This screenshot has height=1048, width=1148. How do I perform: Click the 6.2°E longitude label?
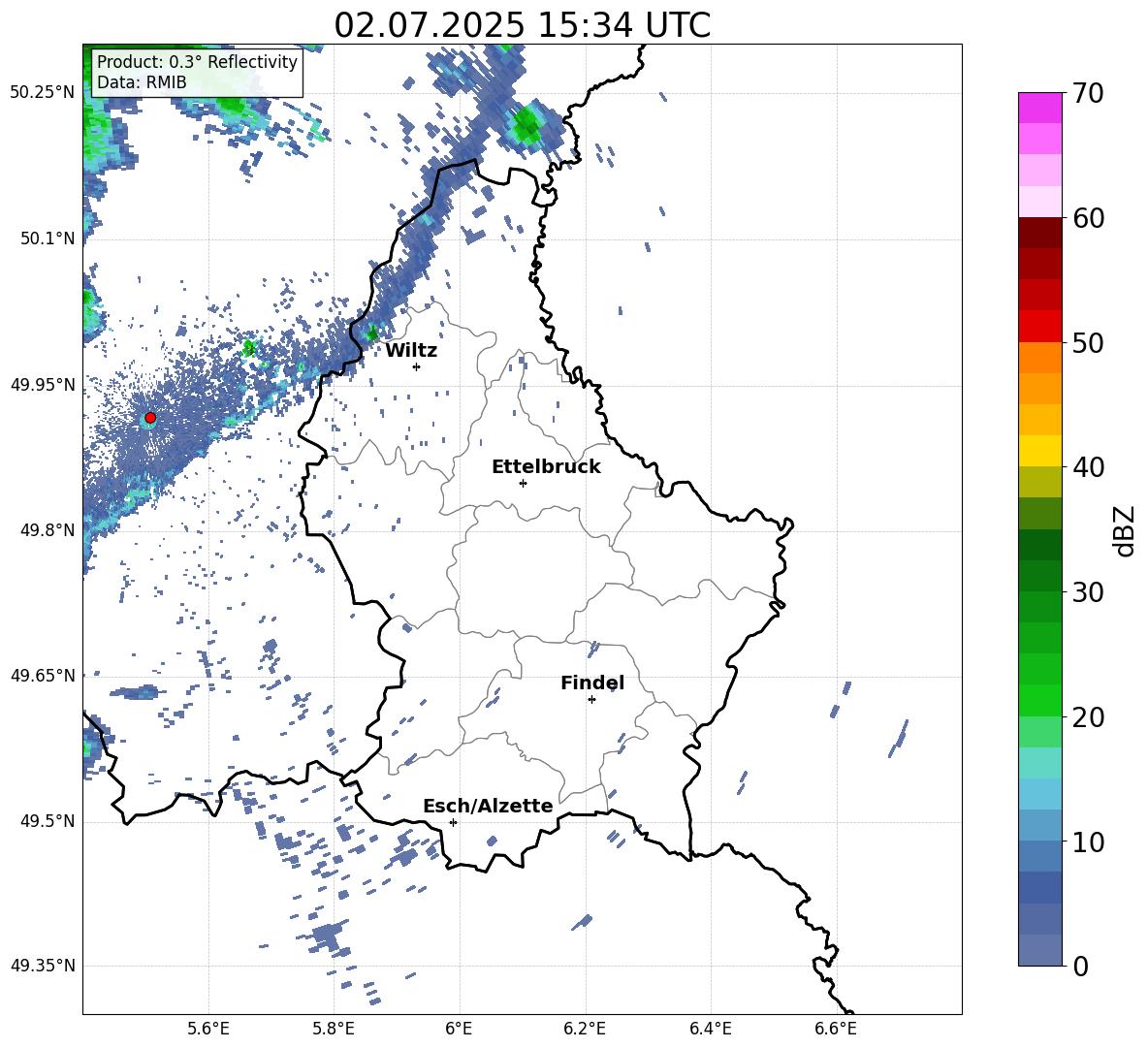click(585, 1029)
